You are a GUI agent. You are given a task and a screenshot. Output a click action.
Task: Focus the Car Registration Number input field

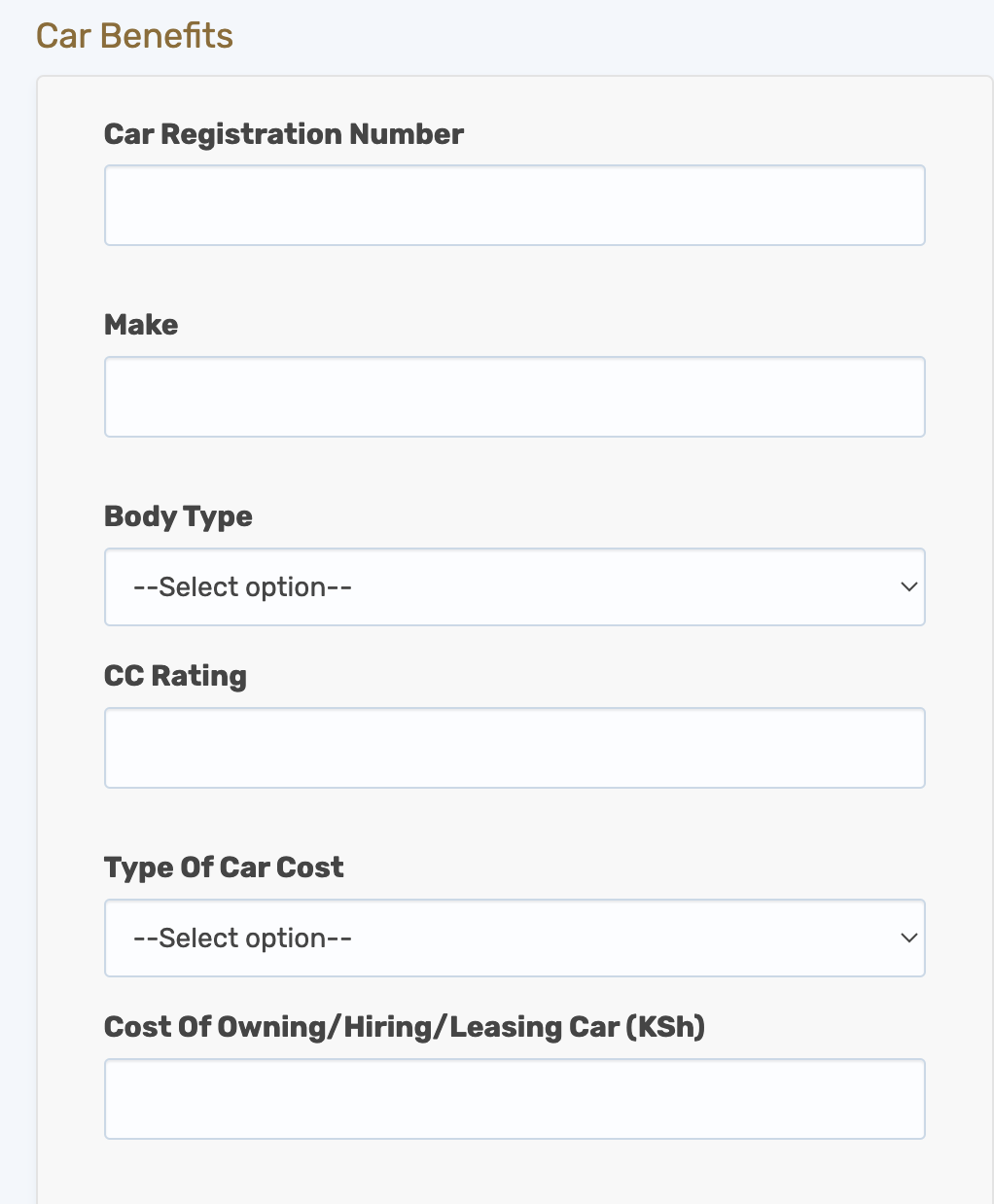pos(515,205)
